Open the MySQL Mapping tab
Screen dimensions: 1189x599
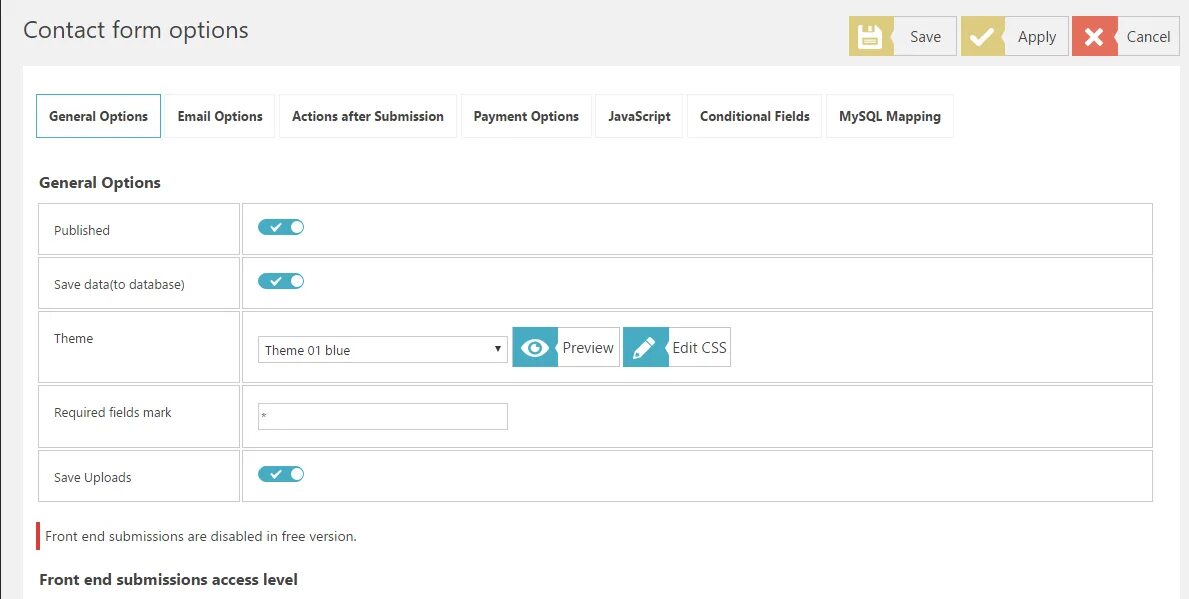[x=889, y=116]
